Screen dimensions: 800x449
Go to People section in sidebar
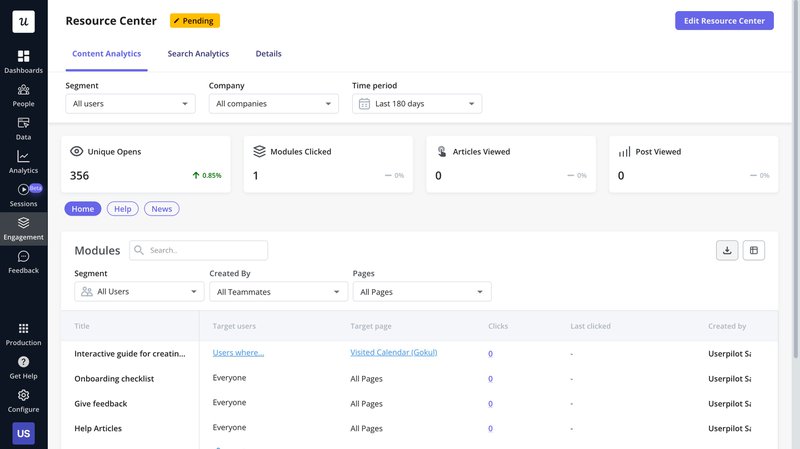pos(23,95)
